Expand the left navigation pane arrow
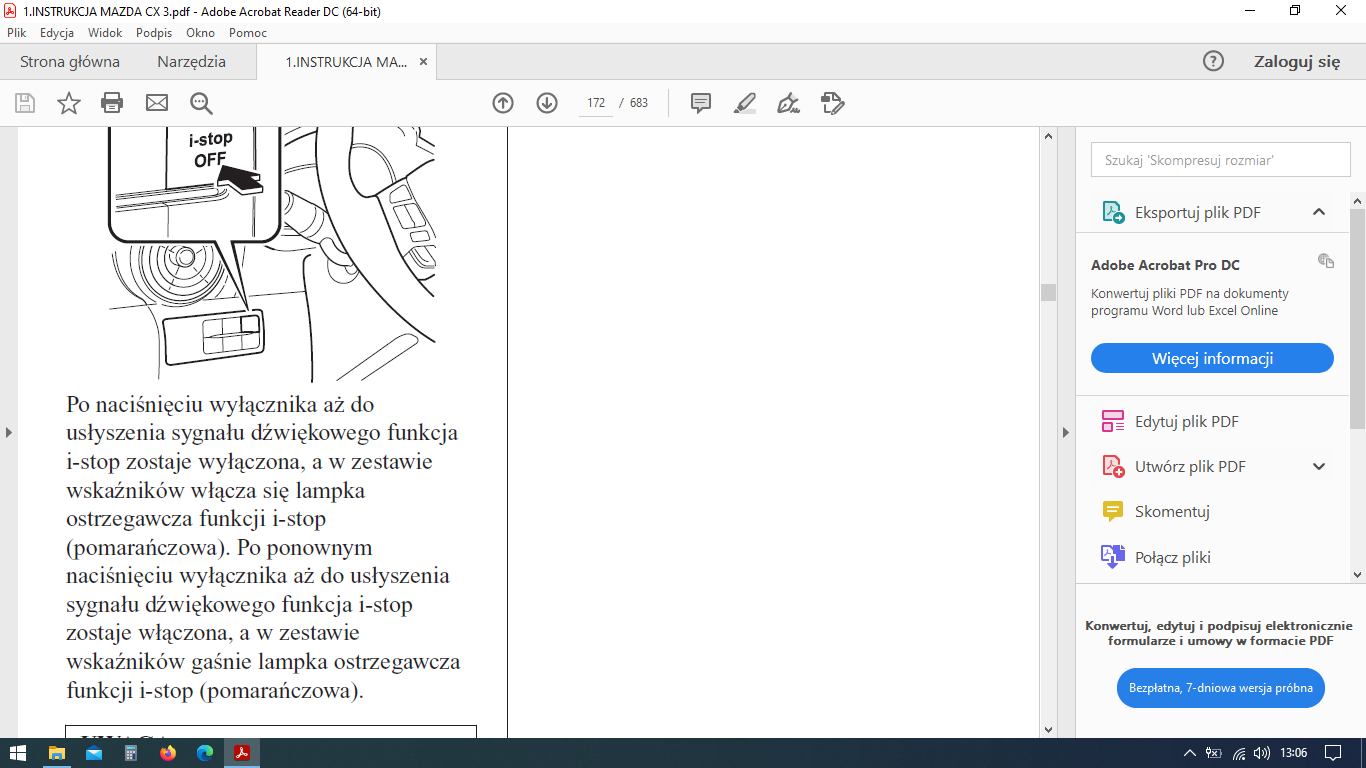The width and height of the screenshot is (1366, 768). pyautogui.click(x=9, y=432)
